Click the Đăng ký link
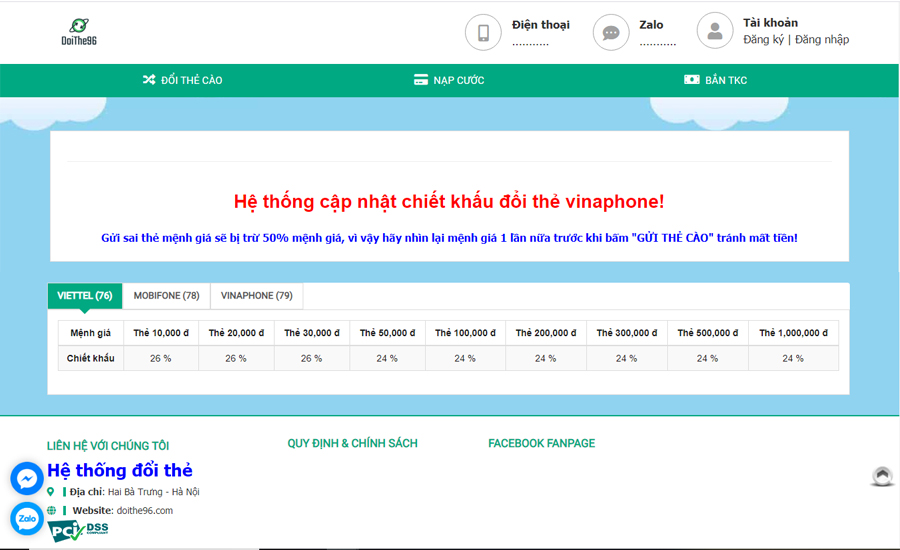 click(x=763, y=40)
